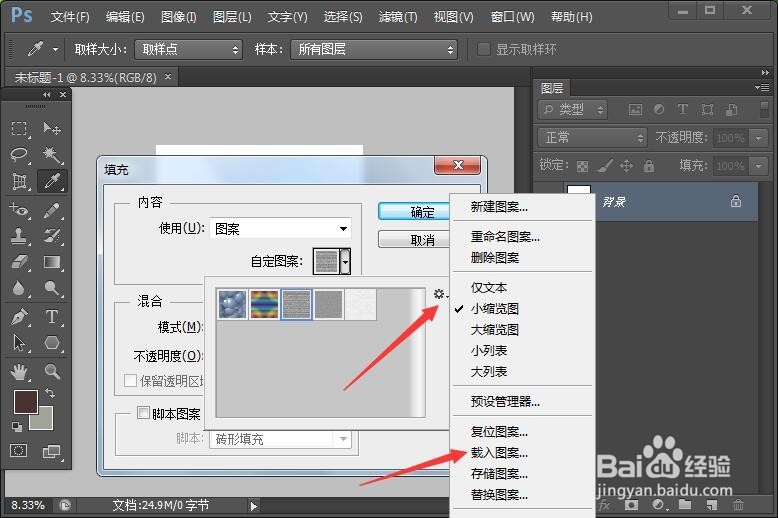Open layer Fill dropdown arrow

tap(759, 166)
